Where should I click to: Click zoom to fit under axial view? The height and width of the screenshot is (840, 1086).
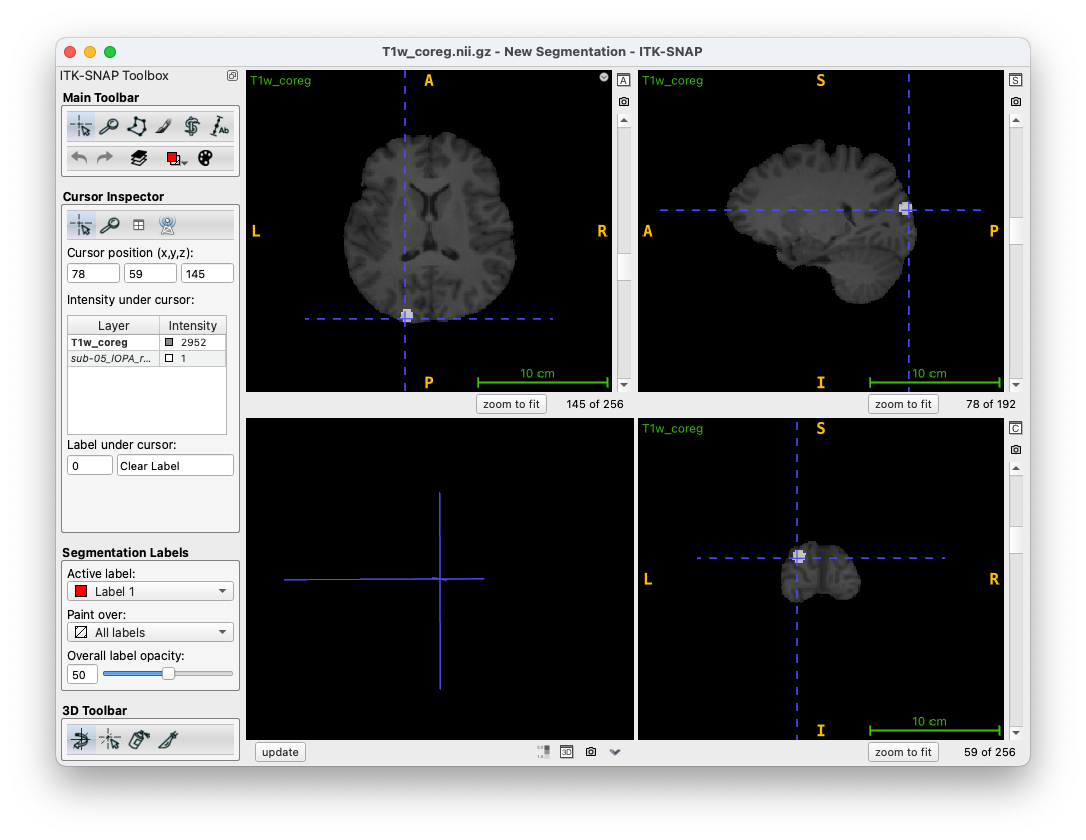tap(511, 404)
